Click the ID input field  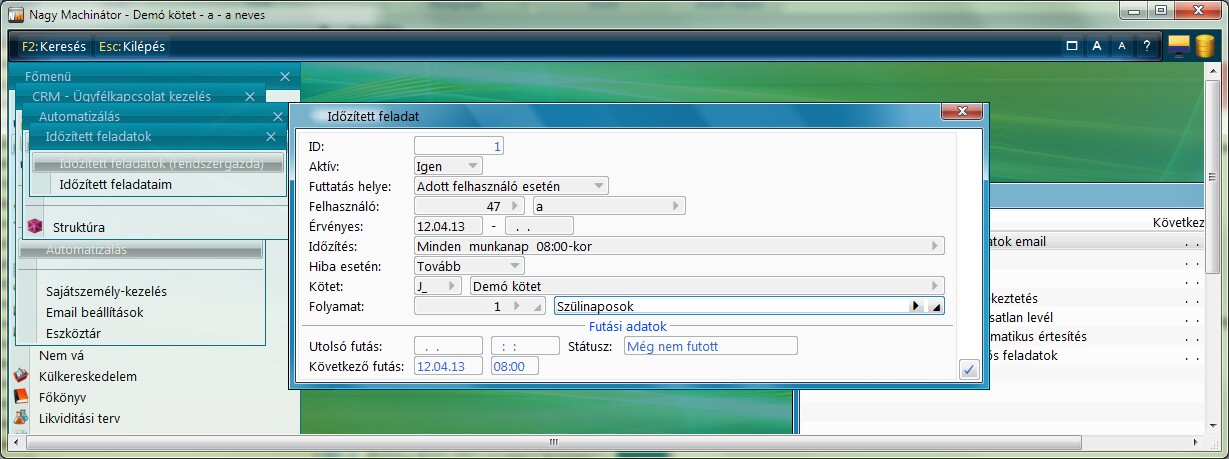coord(459,146)
